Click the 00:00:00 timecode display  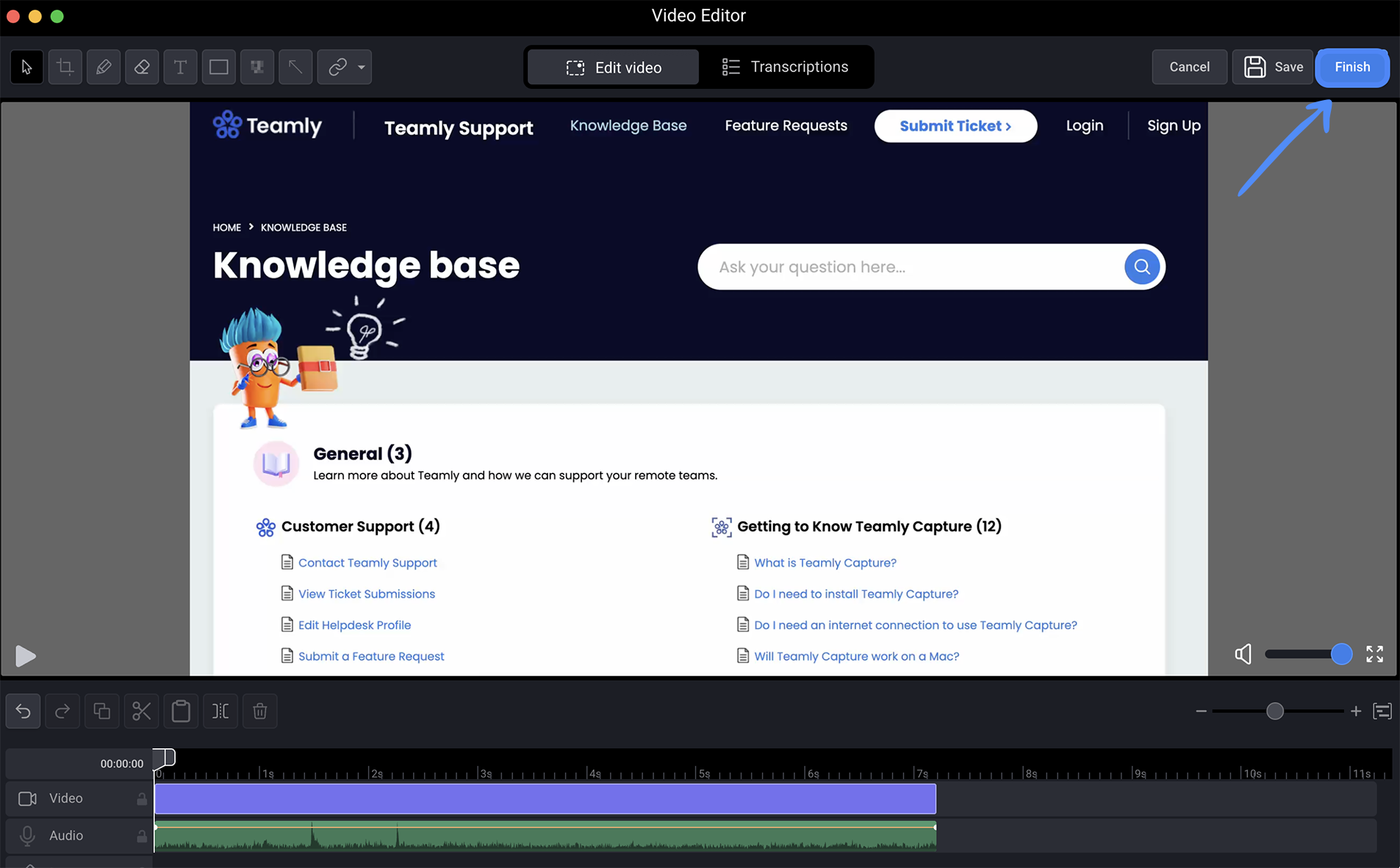[122, 764]
